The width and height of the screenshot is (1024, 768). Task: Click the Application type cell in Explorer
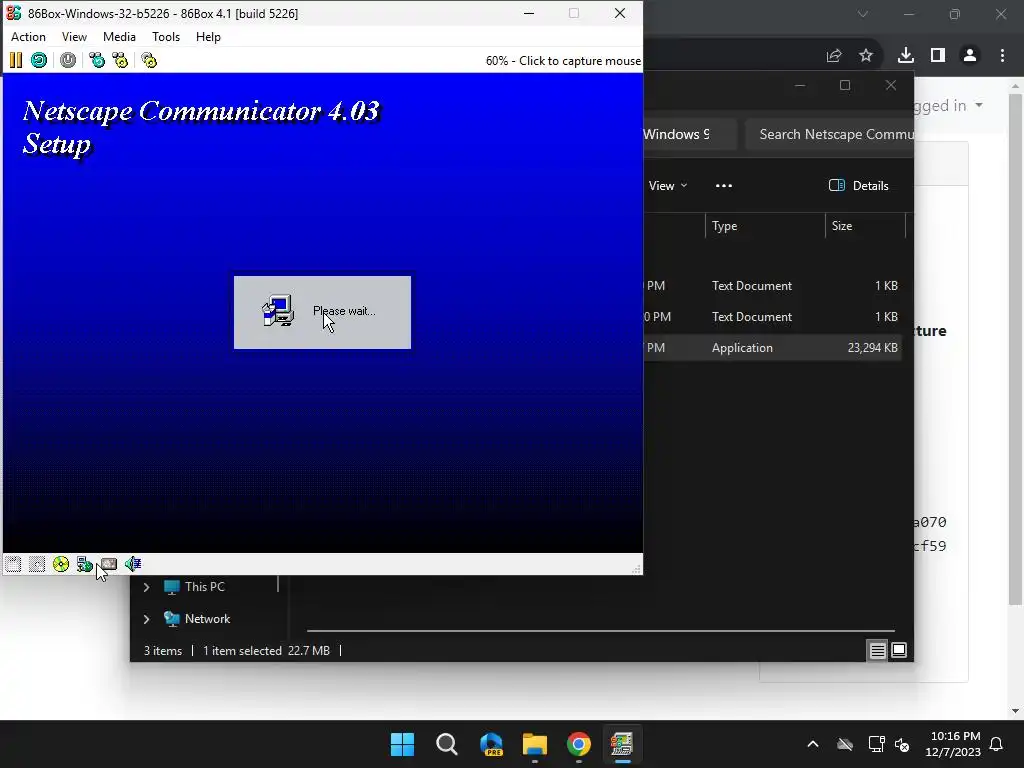[x=742, y=348]
